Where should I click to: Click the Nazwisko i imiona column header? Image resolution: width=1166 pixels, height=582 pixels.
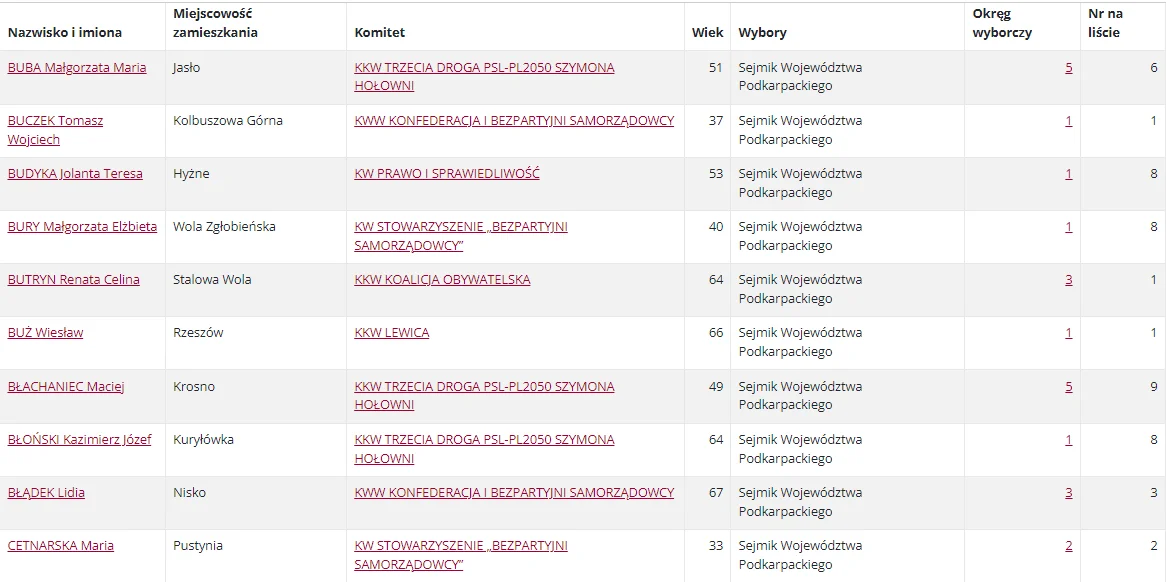(65, 33)
